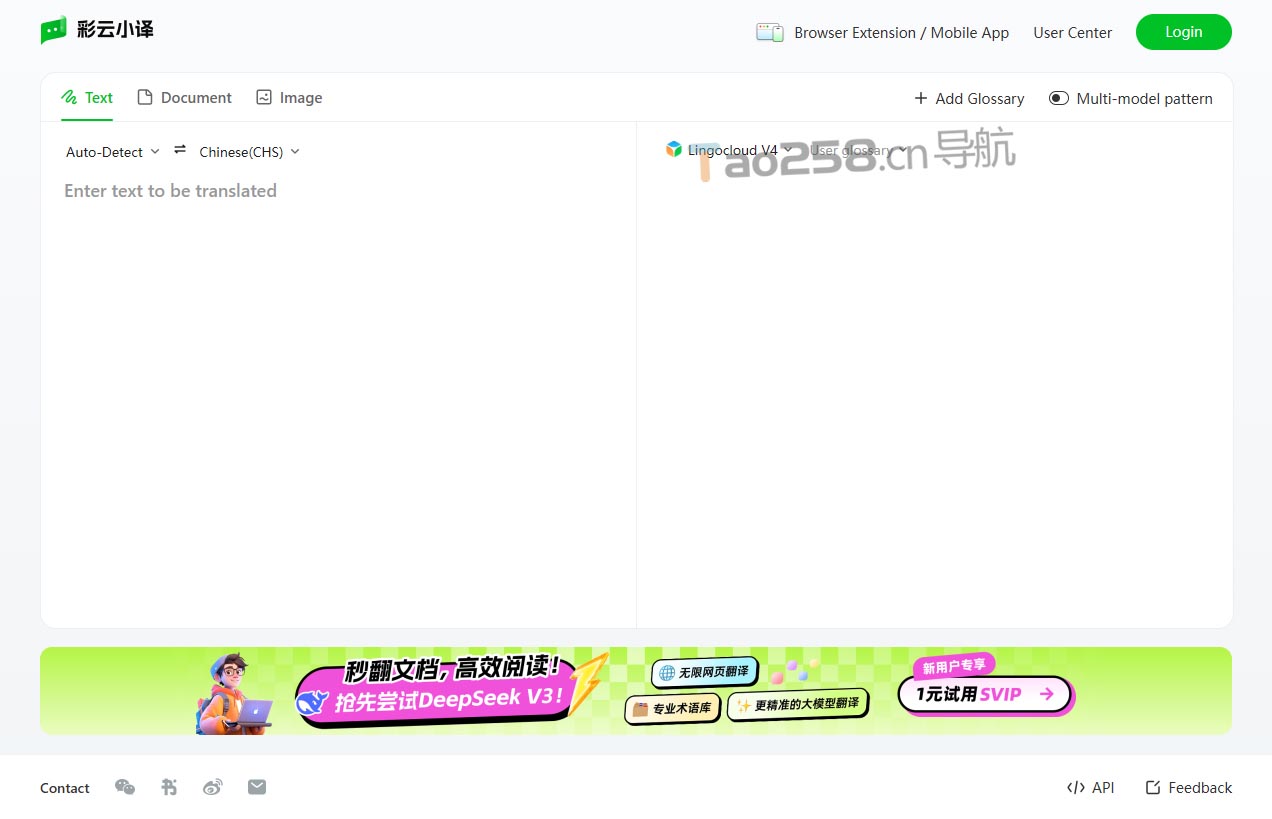
Task: Click the browser extension window icon
Action: (769, 32)
